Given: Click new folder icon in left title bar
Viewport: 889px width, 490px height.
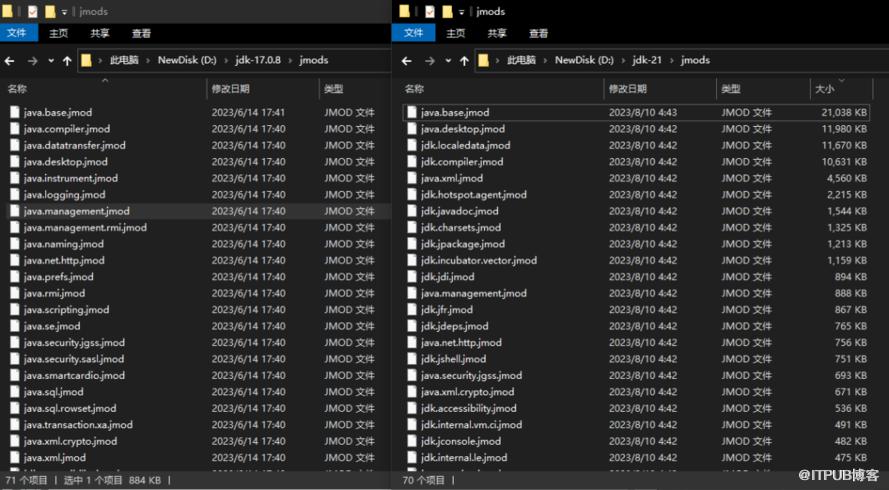Looking at the screenshot, I should pos(50,11).
